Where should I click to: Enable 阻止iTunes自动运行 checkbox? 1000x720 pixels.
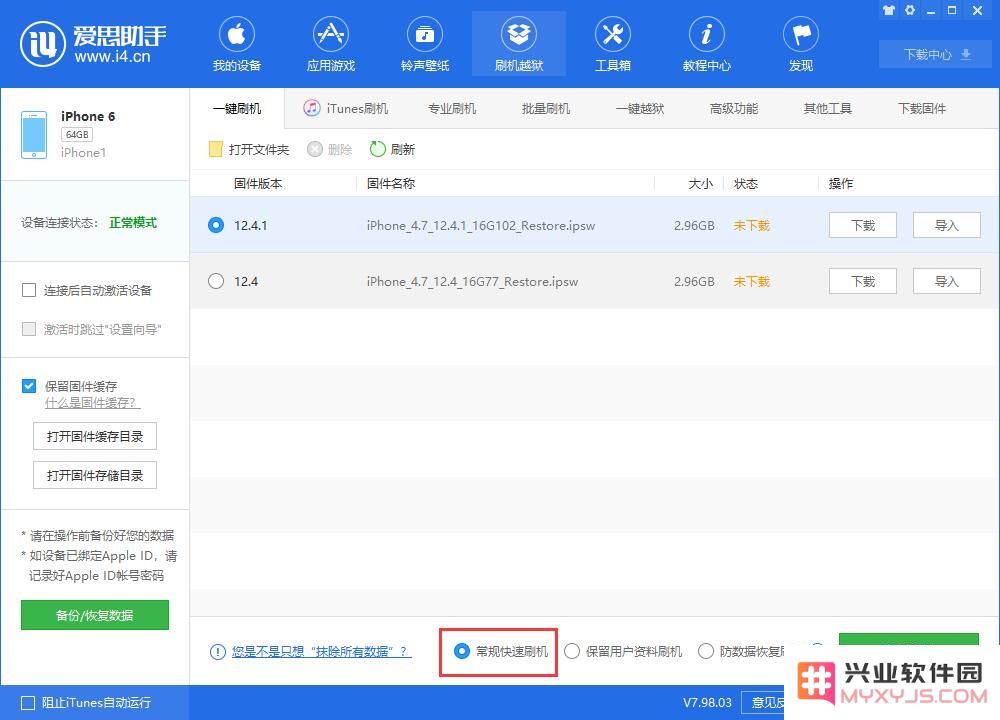click(x=28, y=703)
